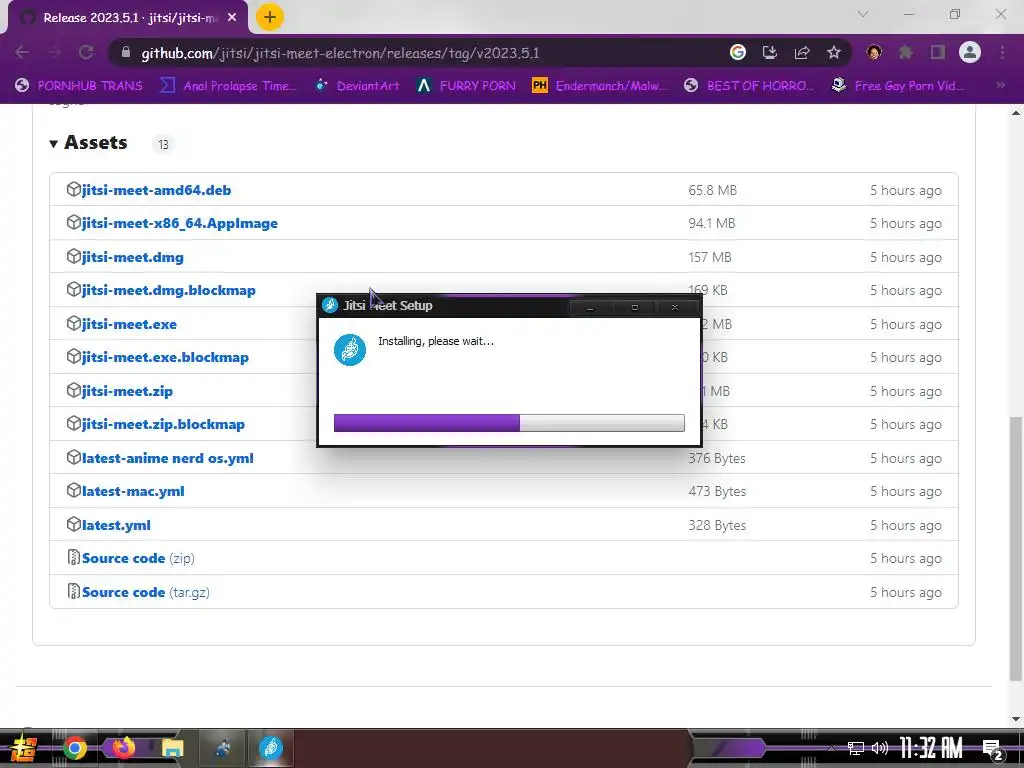The height and width of the screenshot is (768, 1024).
Task: Open File Explorer from taskbar
Action: click(172, 748)
